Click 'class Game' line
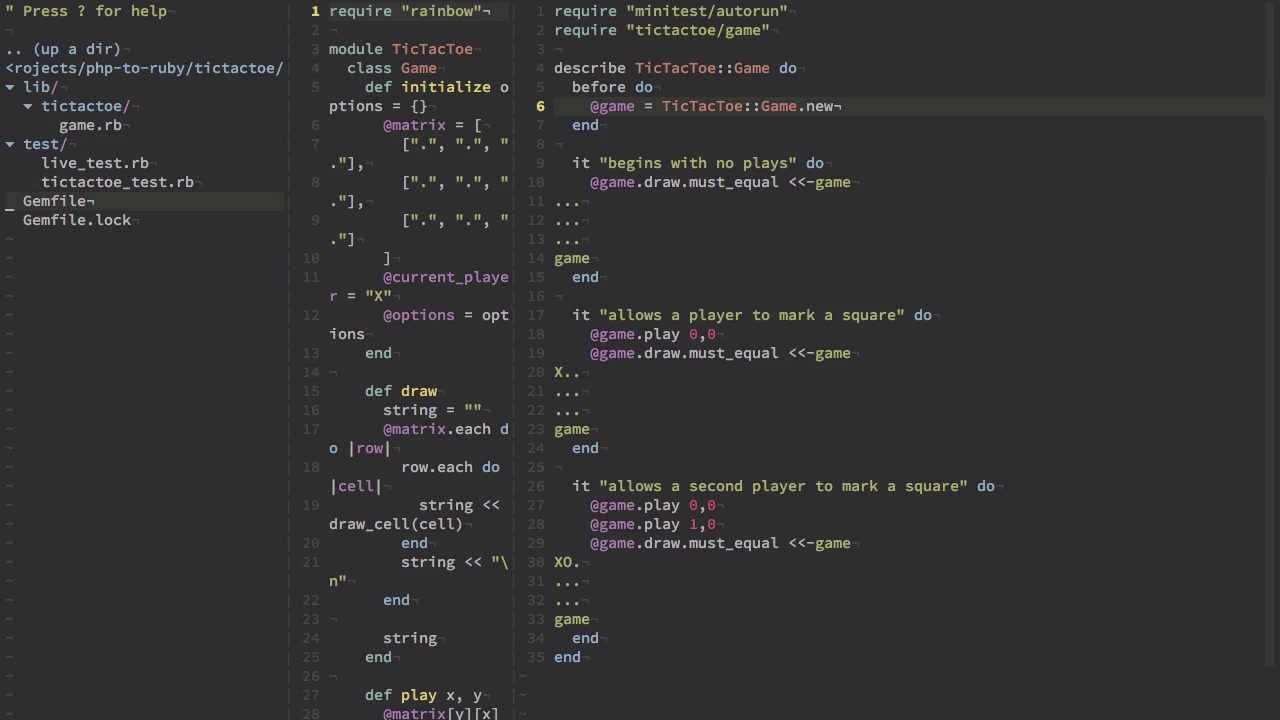The image size is (1280, 720). (x=392, y=68)
